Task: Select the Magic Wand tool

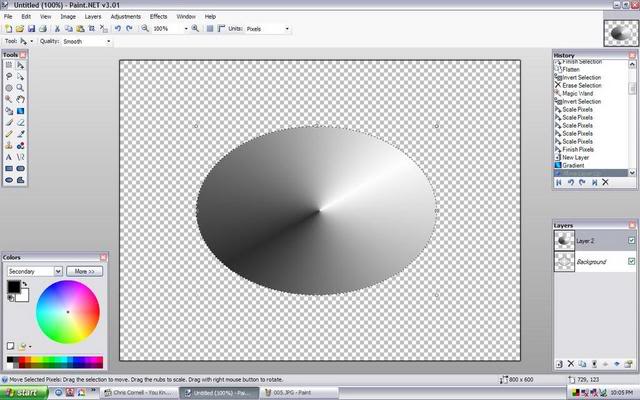Action: click(9, 99)
